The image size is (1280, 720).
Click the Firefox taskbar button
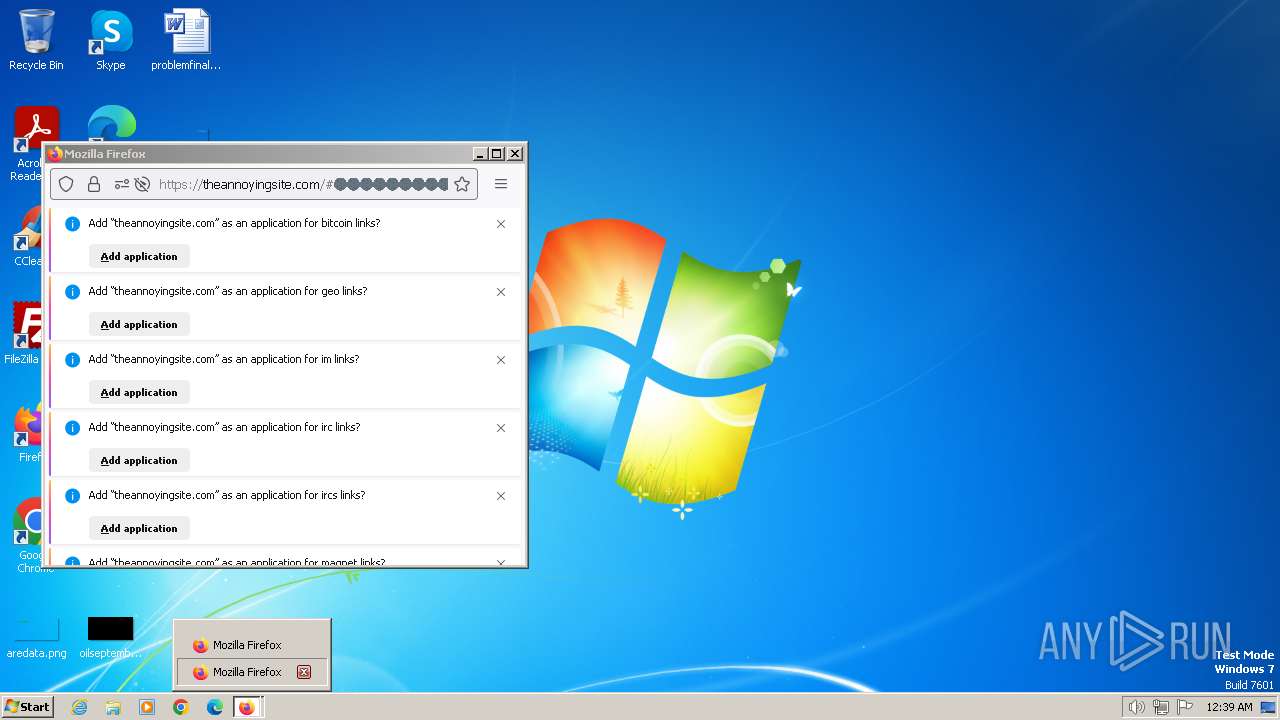(x=247, y=707)
